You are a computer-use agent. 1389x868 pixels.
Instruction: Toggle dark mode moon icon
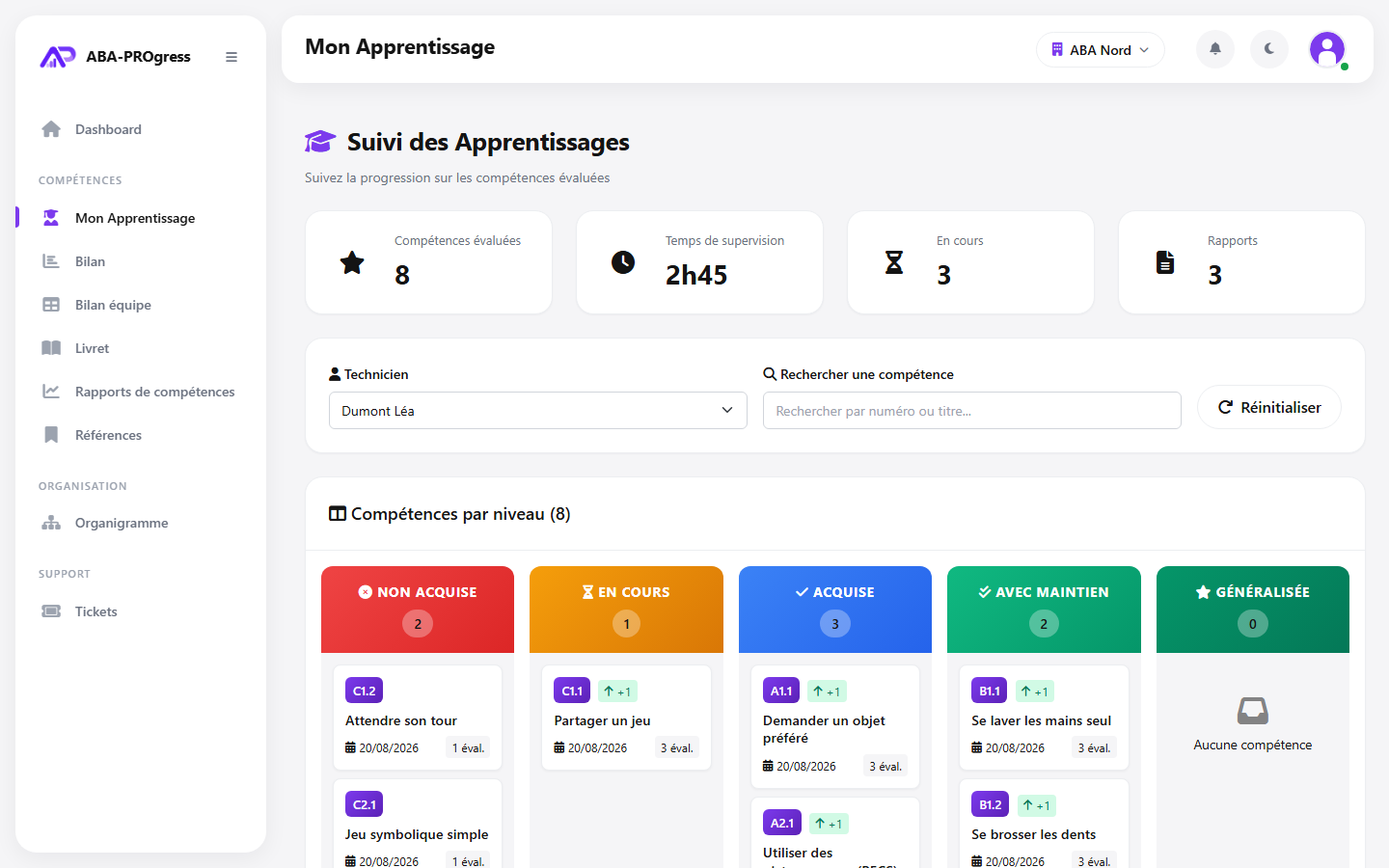[1269, 49]
